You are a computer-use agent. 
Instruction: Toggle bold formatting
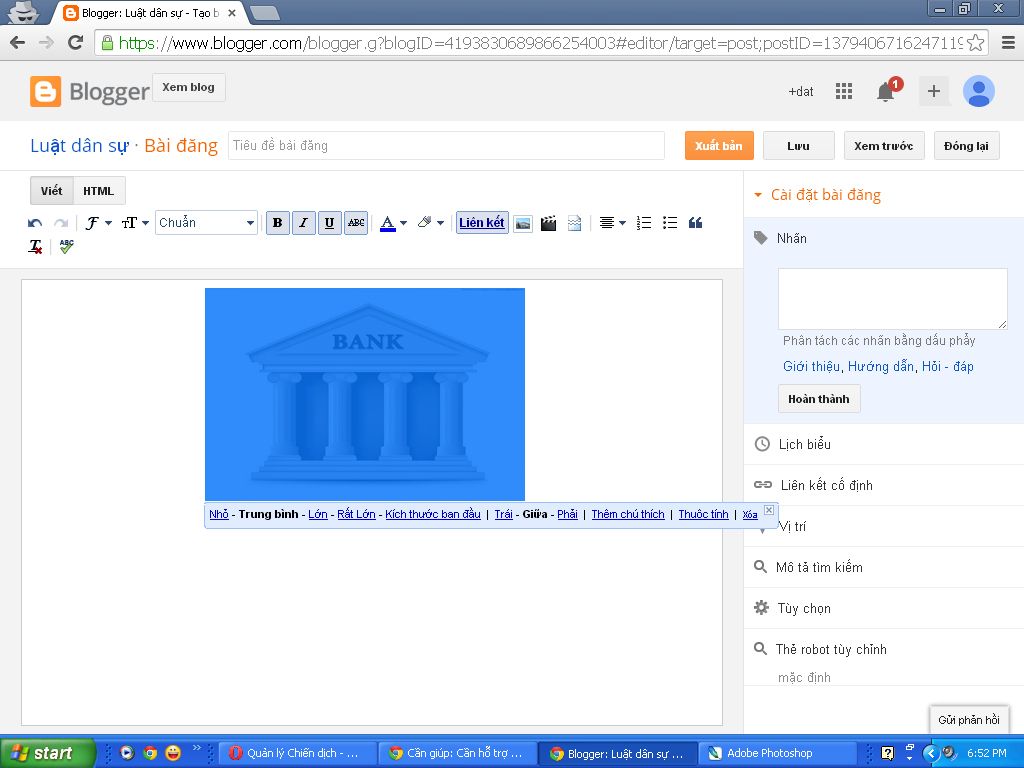tap(277, 223)
